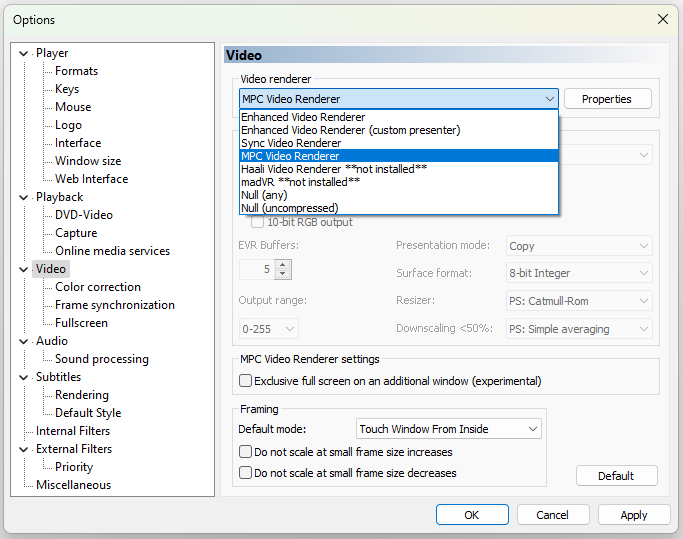Viewport: 683px width, 539px height.
Task: Open the DVD-Video options page
Action: point(84,215)
